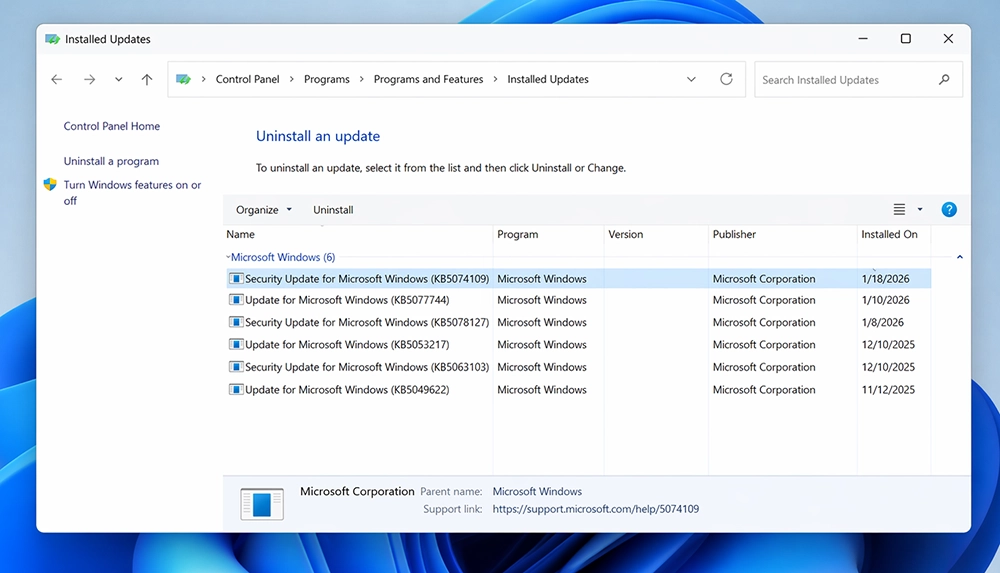
Task: Change view with the list view icon
Action: (899, 209)
